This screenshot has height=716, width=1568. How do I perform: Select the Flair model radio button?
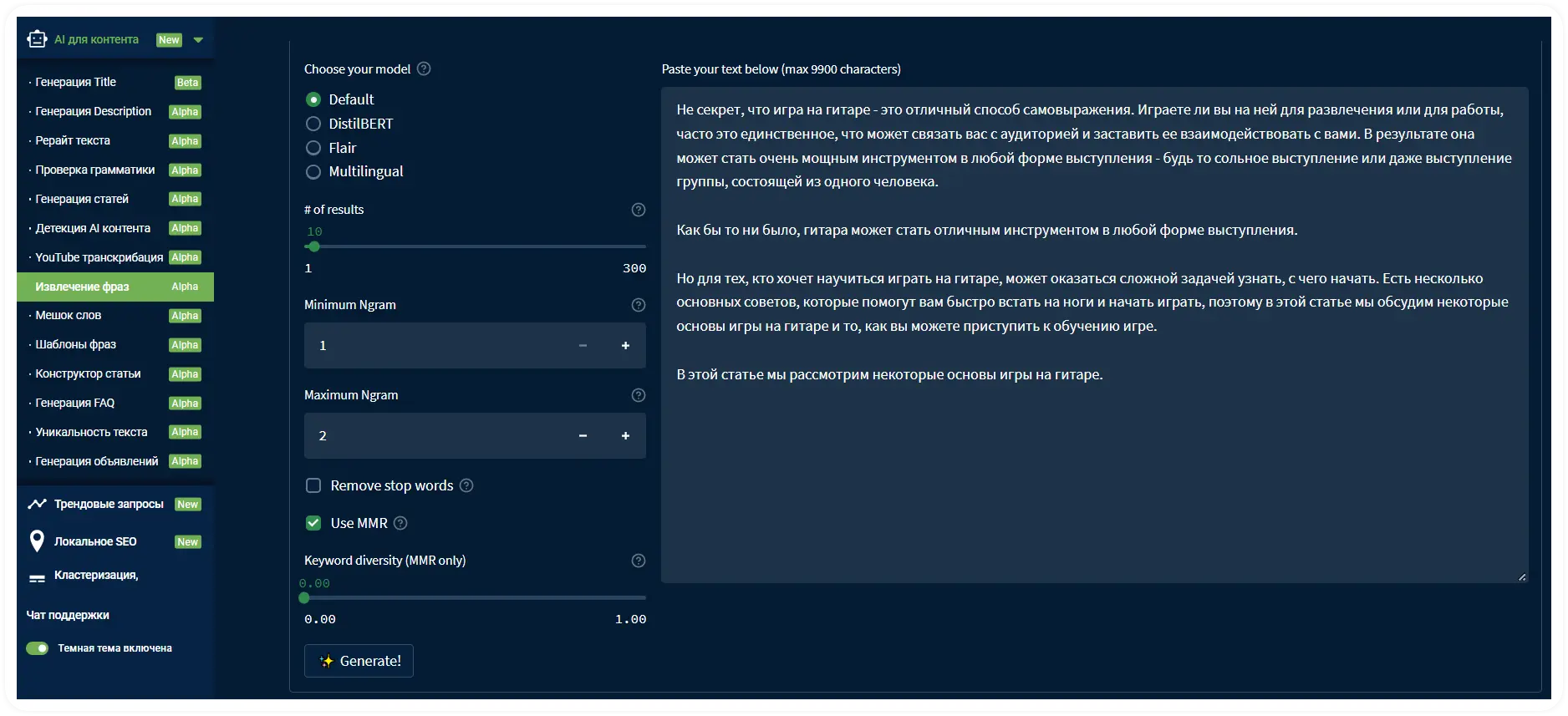tap(313, 148)
